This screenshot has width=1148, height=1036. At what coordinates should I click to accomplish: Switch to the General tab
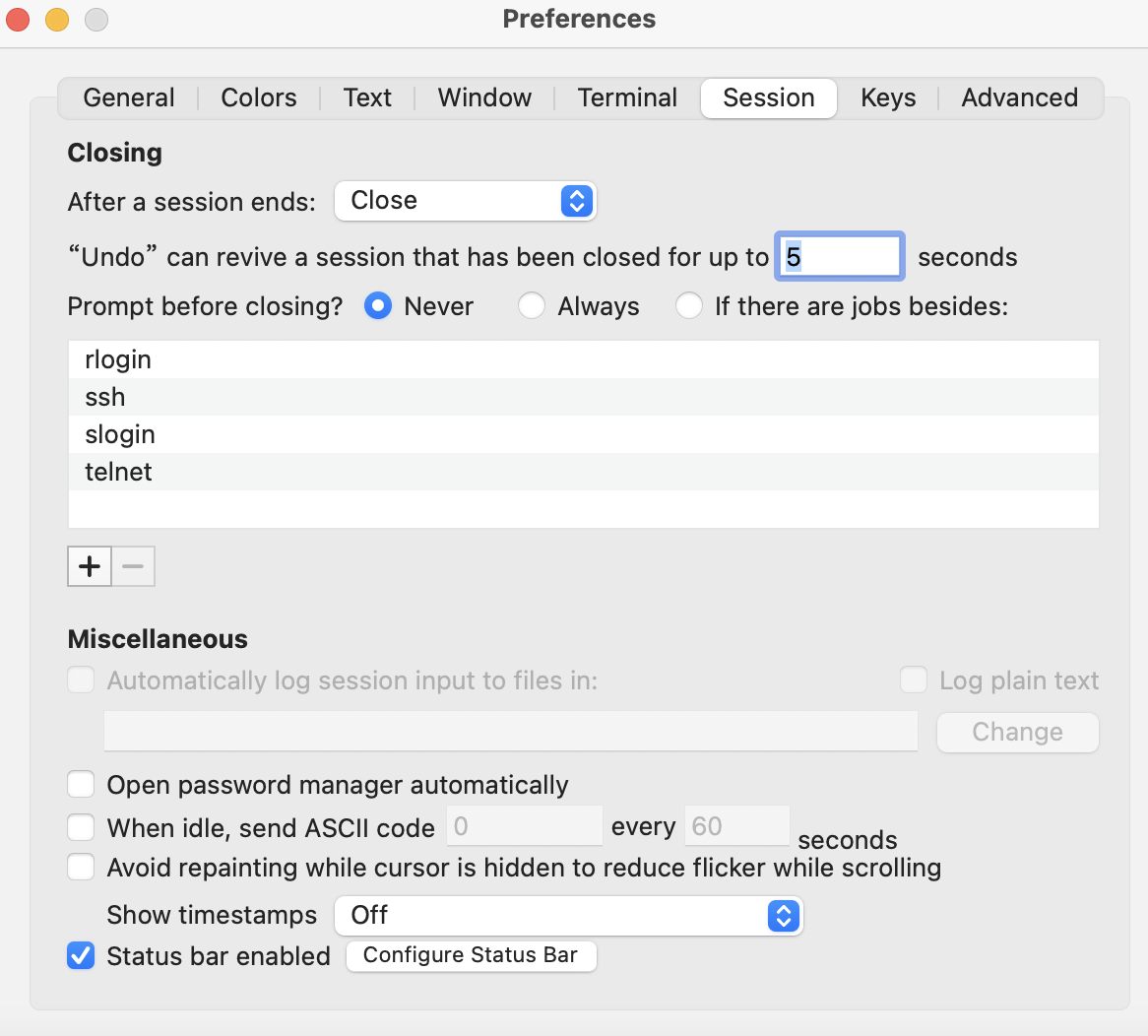point(129,98)
